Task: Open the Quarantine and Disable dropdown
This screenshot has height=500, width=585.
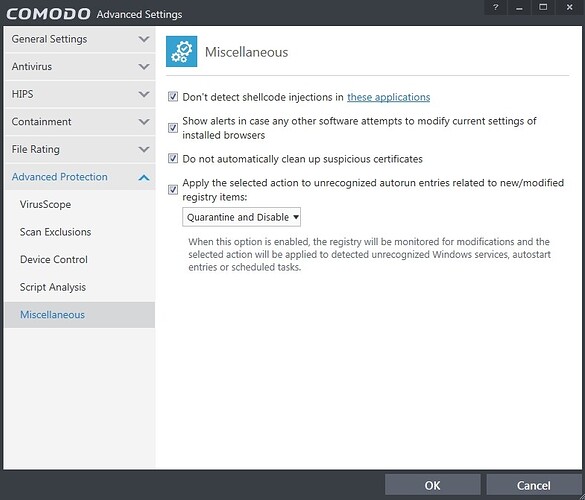Action: tap(241, 217)
